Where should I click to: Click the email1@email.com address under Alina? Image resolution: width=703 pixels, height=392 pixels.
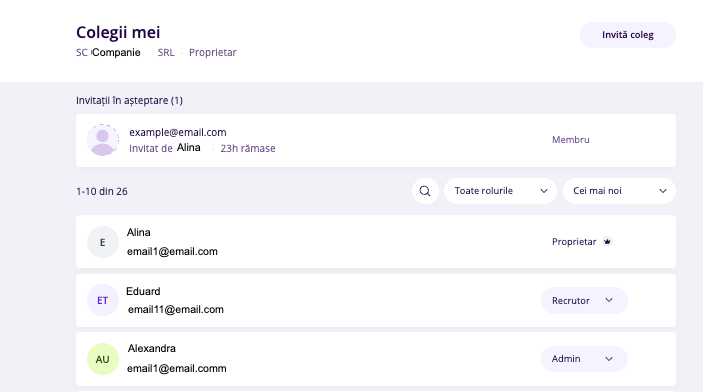[172, 252]
